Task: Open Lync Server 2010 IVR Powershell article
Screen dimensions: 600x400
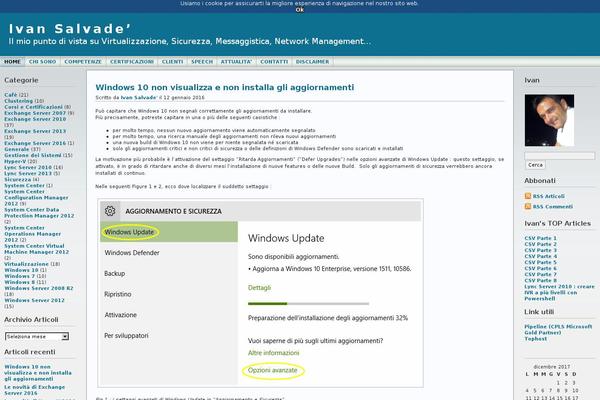Action: click(x=559, y=292)
